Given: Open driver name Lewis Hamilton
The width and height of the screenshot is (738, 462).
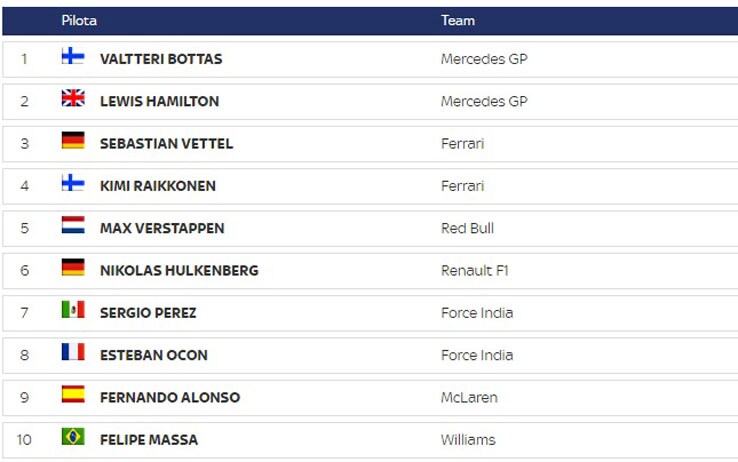Looking at the screenshot, I should [160, 101].
